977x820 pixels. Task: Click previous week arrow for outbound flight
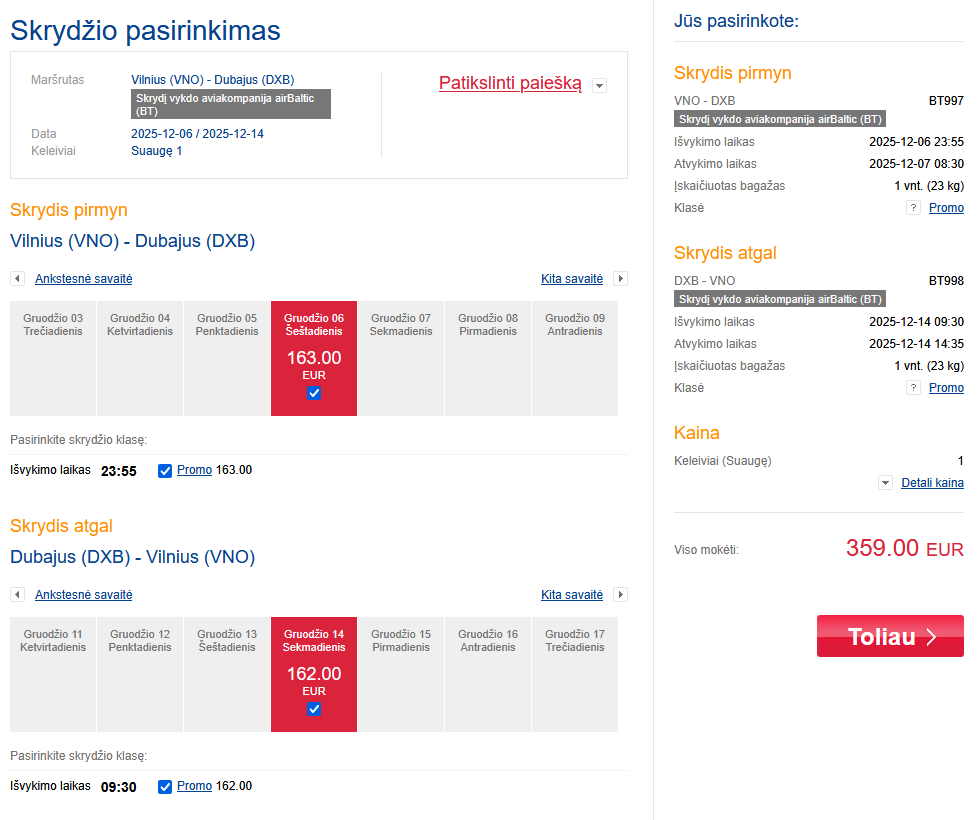(17, 279)
